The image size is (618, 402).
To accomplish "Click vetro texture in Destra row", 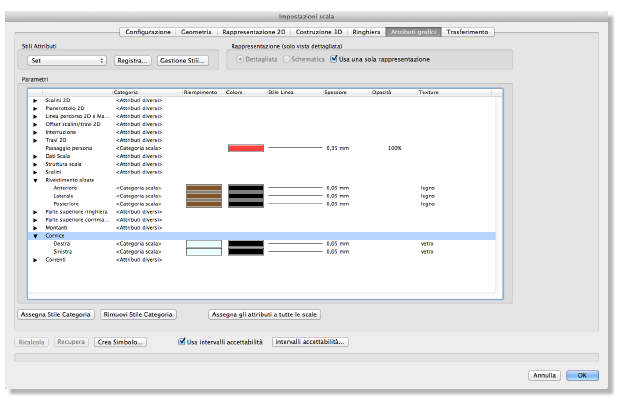I will 427,244.
